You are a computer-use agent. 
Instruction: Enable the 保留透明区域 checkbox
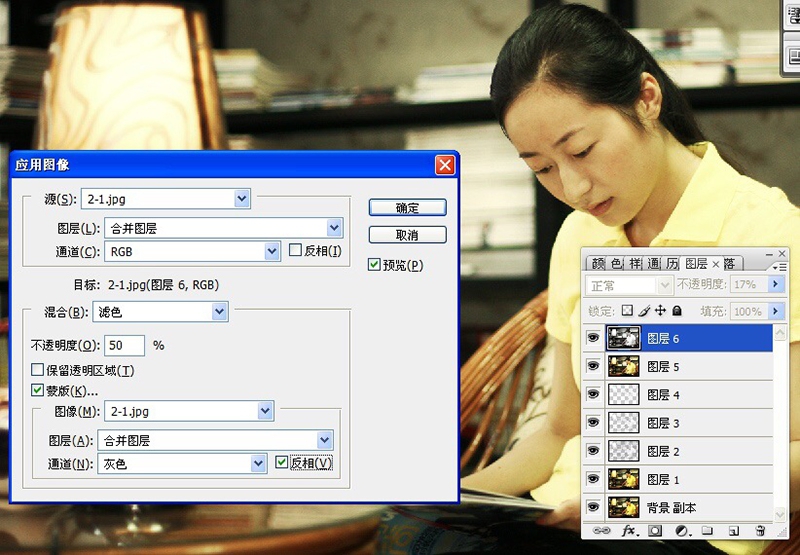(38, 370)
